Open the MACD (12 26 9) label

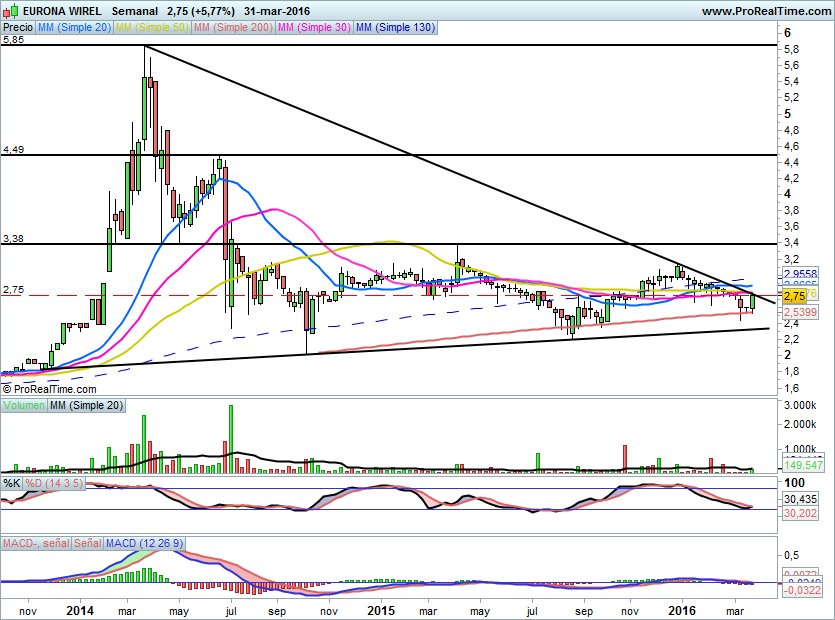click(x=144, y=543)
